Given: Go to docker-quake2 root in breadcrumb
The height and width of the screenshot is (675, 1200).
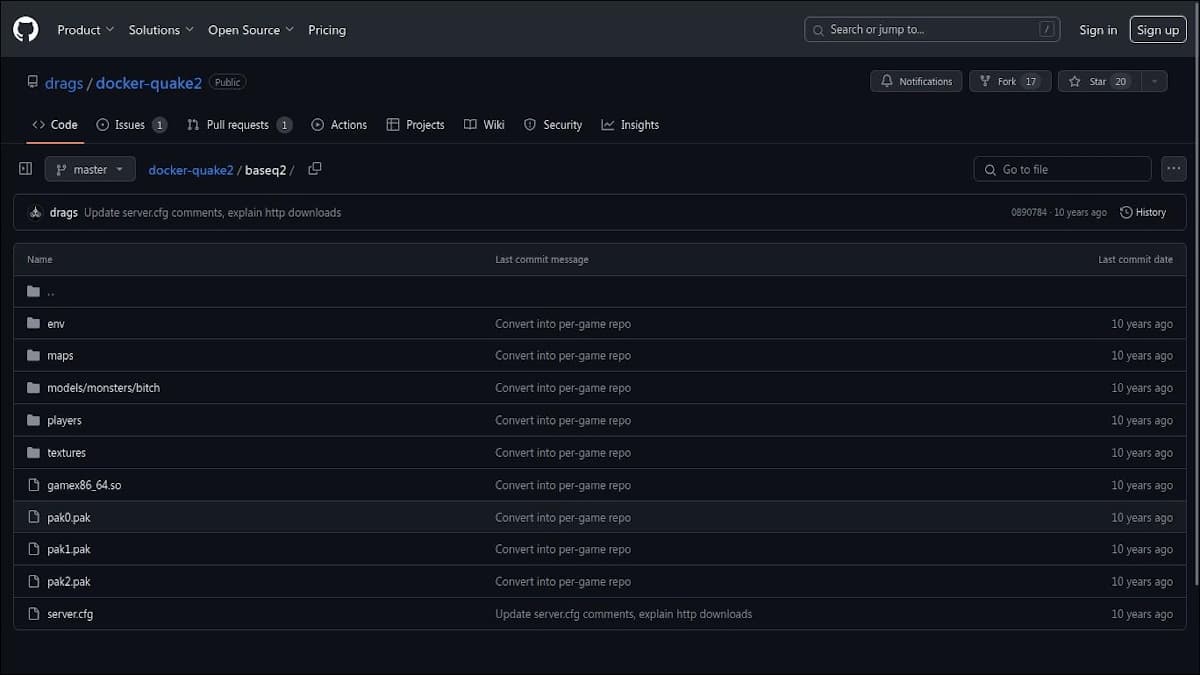Looking at the screenshot, I should click(191, 170).
